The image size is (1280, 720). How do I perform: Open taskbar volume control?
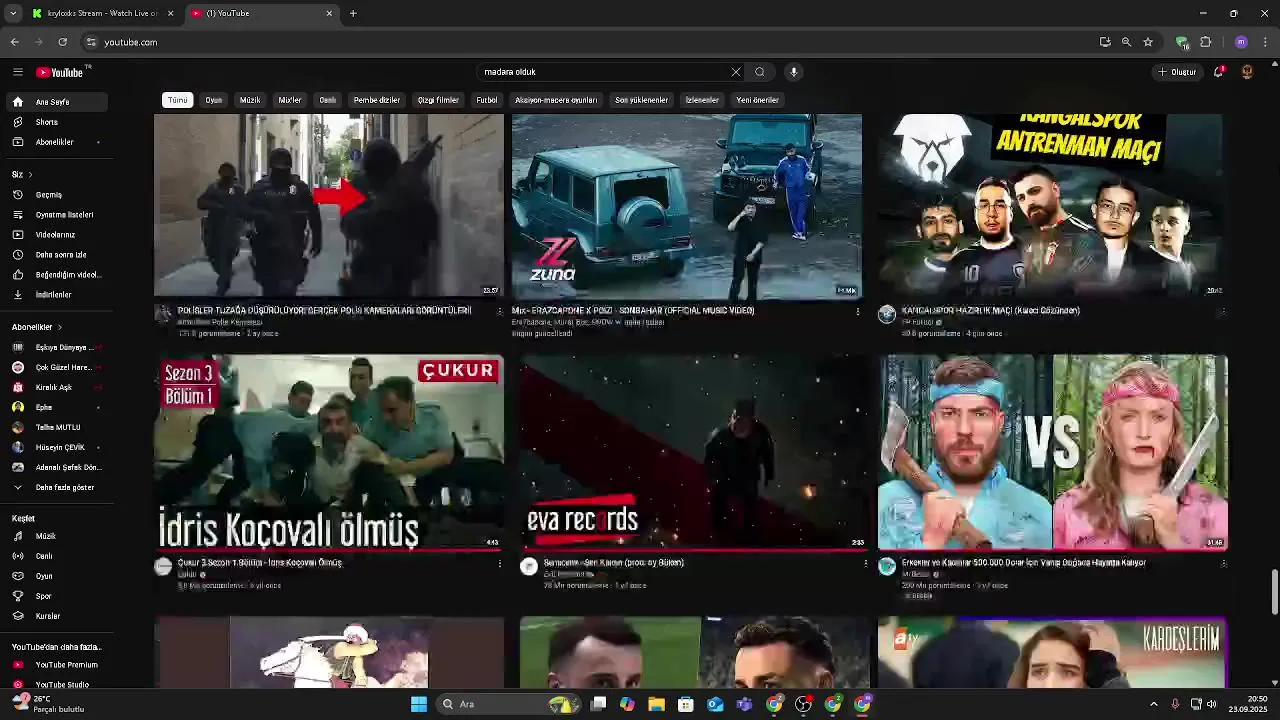click(1211, 704)
